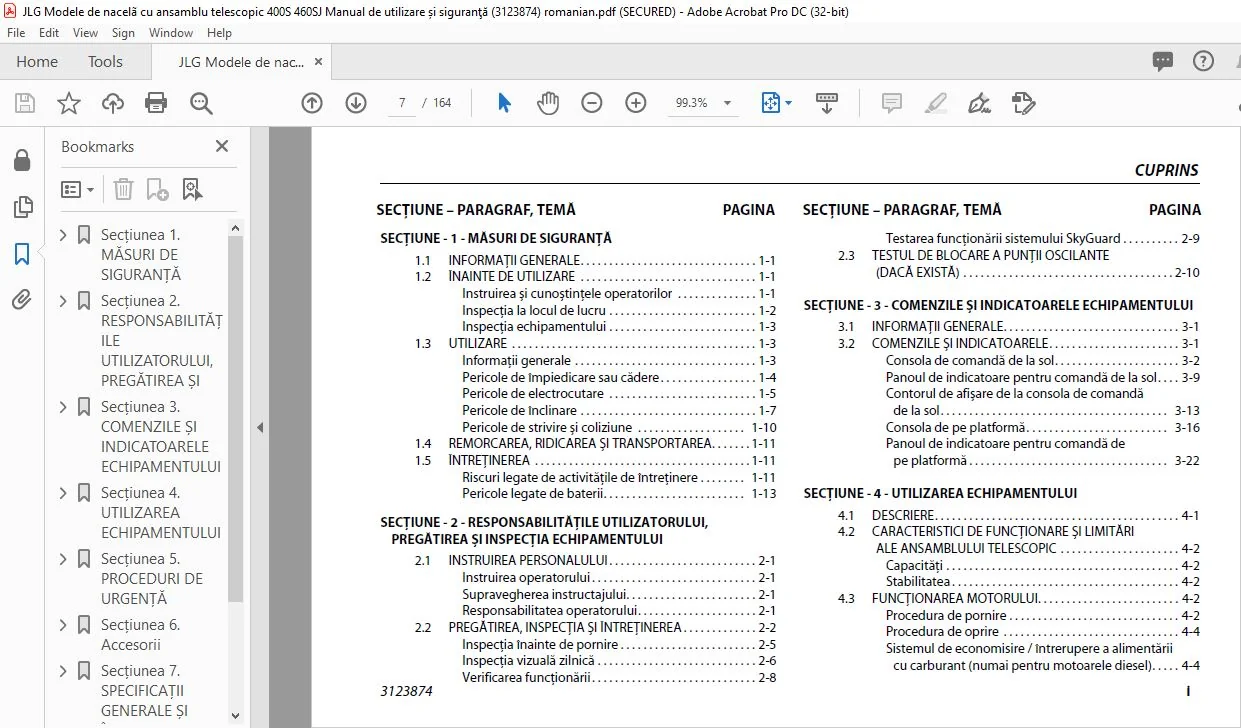Viewport: 1241px width, 728px height.
Task: Select Secțiunea 1. MĂSURI DE SIGURANȚĂ bookmark
Action: [141, 255]
